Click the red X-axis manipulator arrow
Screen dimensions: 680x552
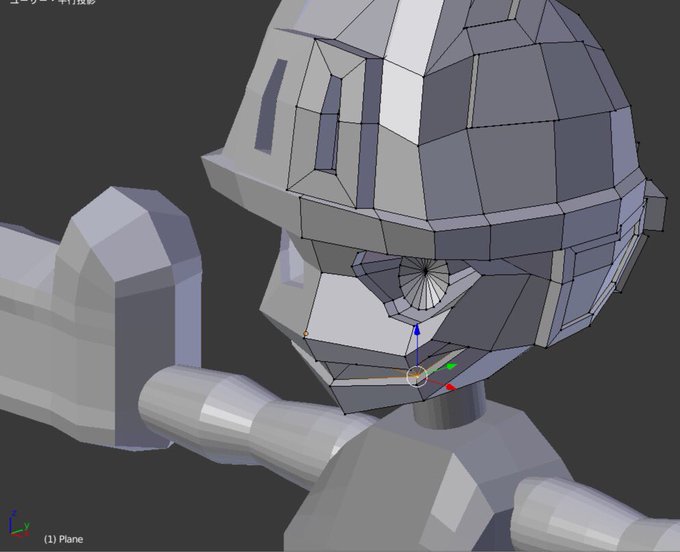451,387
